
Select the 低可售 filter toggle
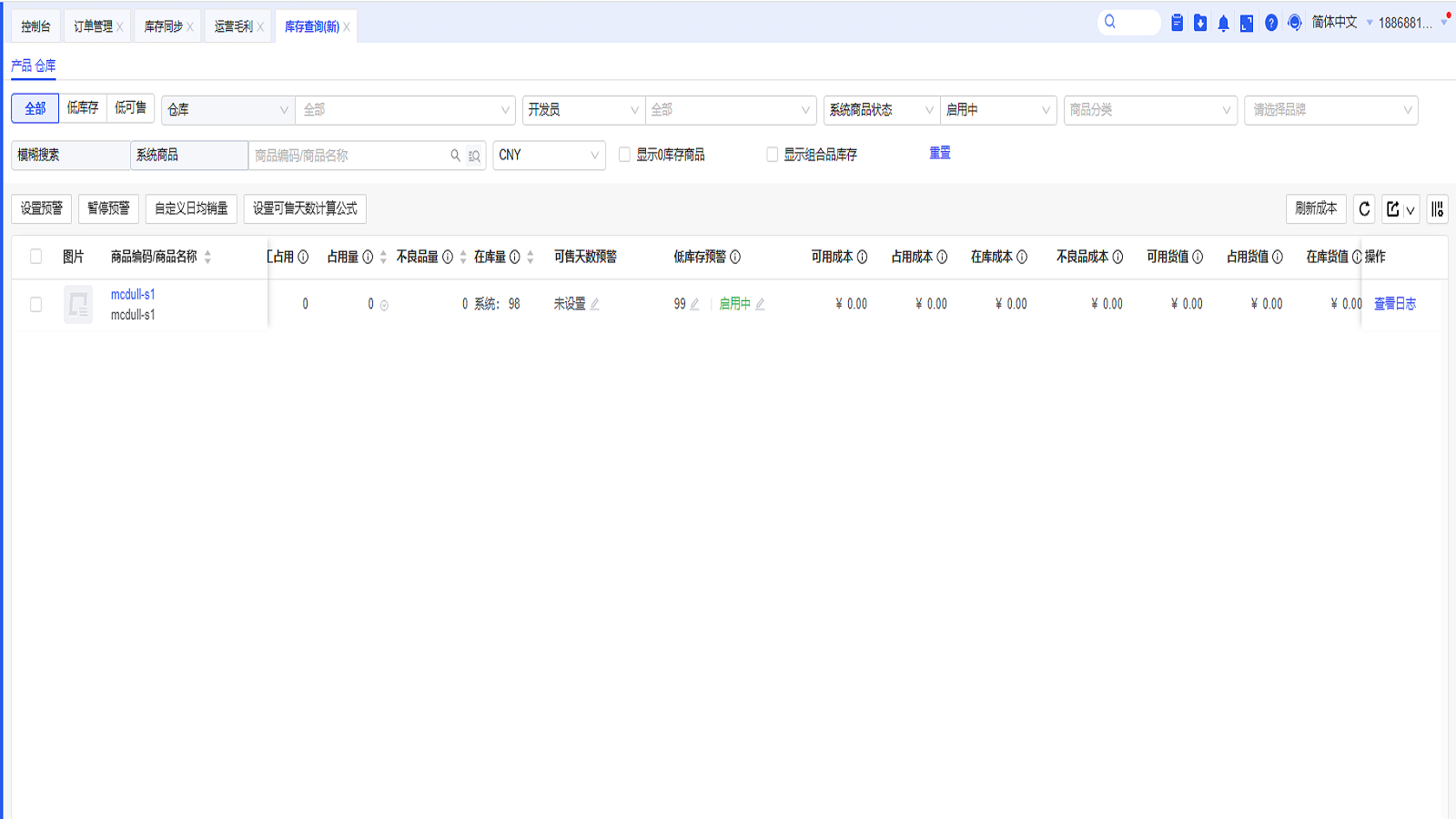130,108
